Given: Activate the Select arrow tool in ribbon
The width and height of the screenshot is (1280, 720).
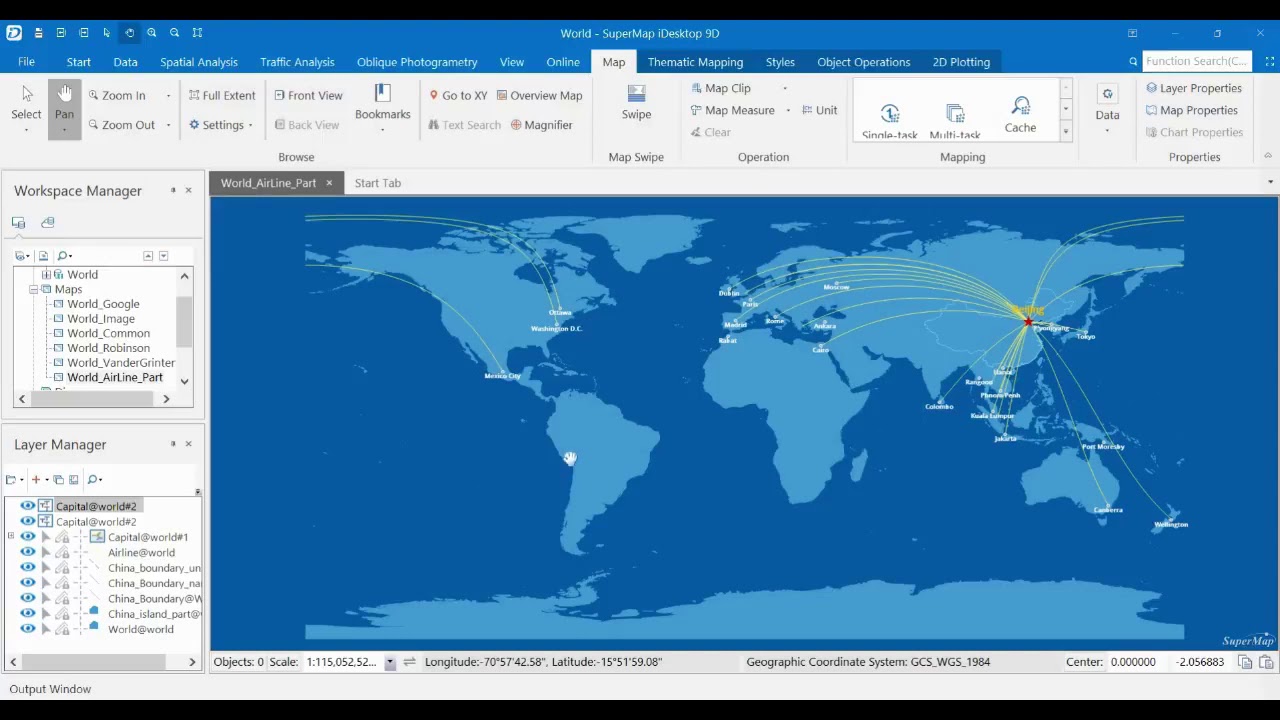Looking at the screenshot, I should click(26, 108).
